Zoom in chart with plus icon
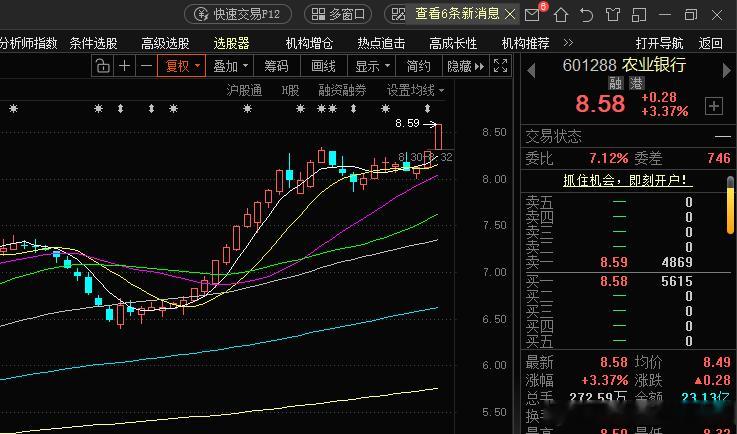 [x=125, y=66]
